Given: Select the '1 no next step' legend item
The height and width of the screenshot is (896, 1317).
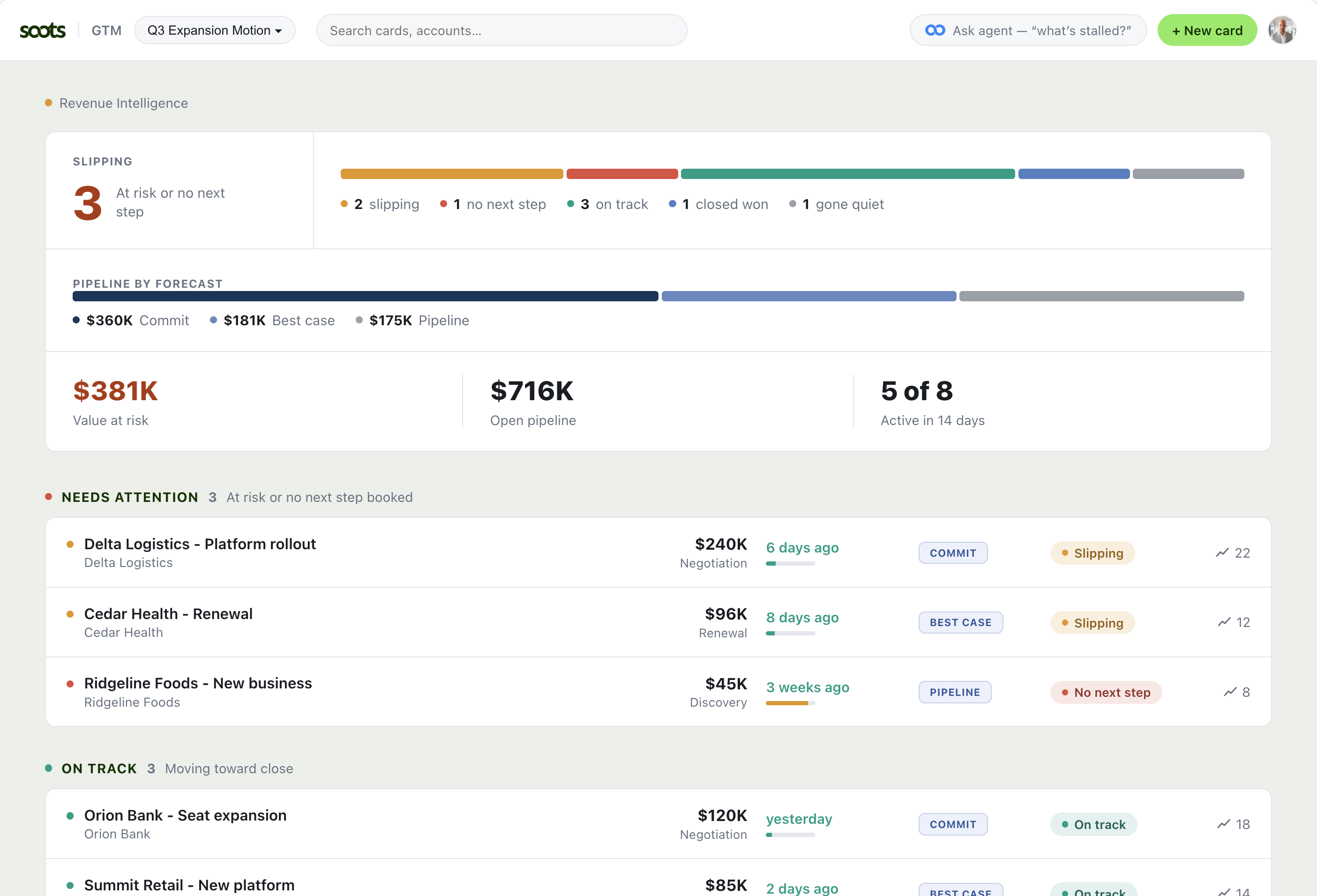Looking at the screenshot, I should (493, 205).
